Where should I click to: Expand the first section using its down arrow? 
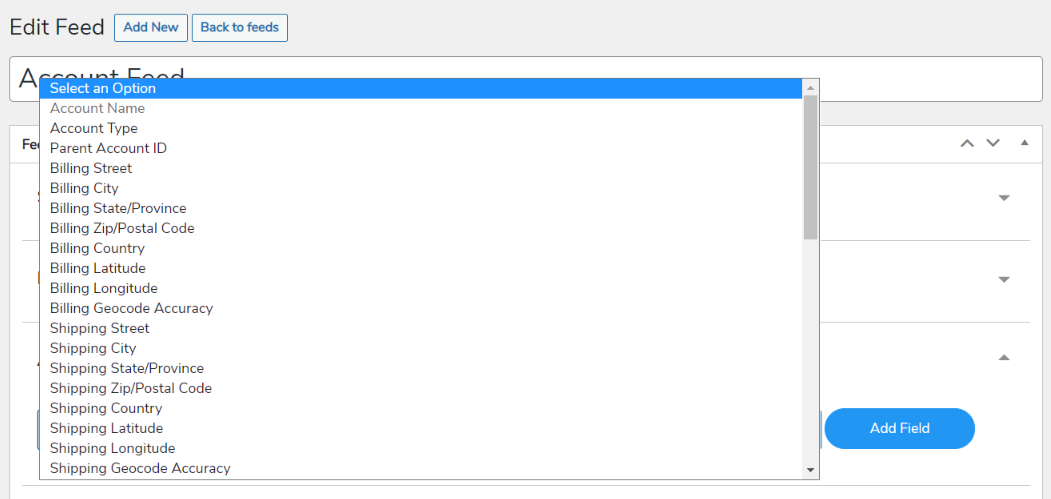click(1004, 198)
